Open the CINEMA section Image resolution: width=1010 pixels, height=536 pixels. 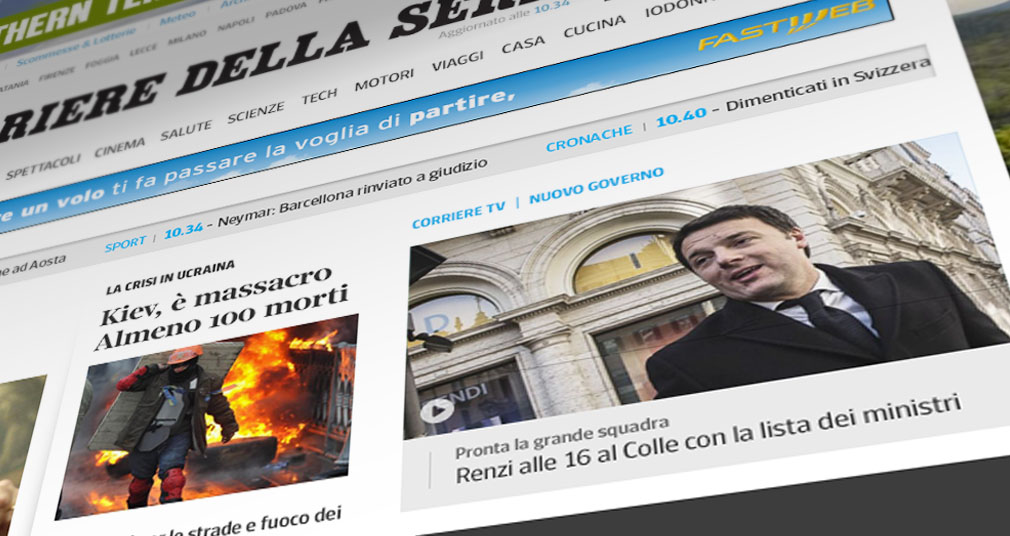(x=120, y=147)
